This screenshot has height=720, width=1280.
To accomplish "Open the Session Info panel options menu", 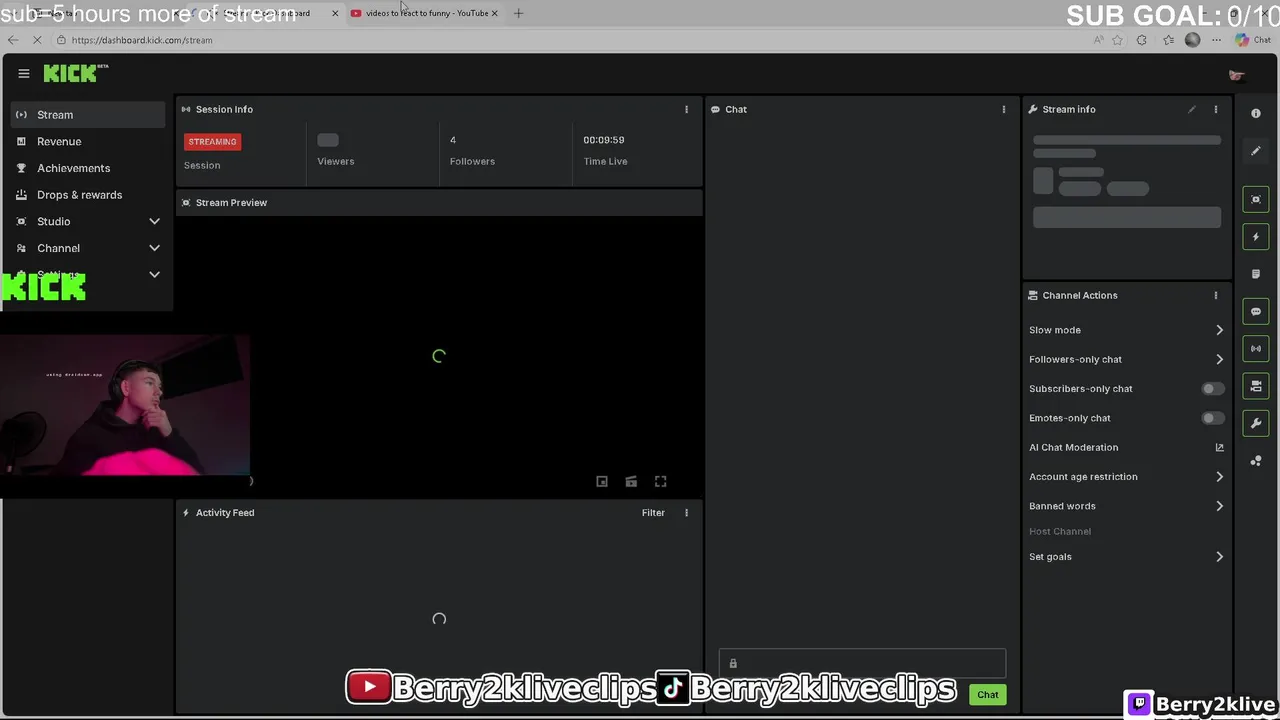I will point(686,109).
